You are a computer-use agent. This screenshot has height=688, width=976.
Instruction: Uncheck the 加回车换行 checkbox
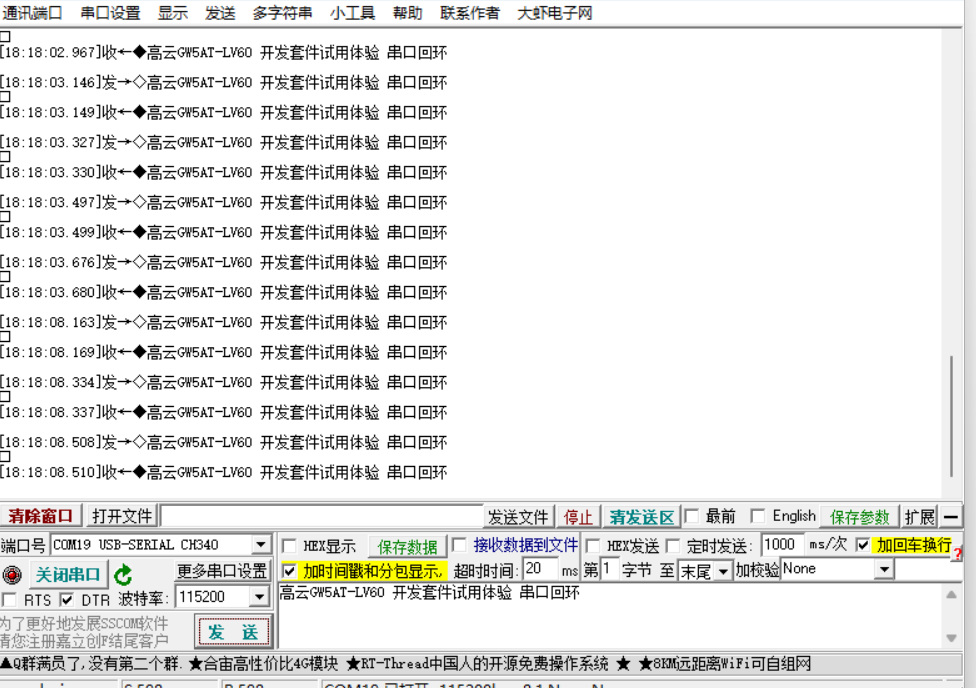click(863, 545)
